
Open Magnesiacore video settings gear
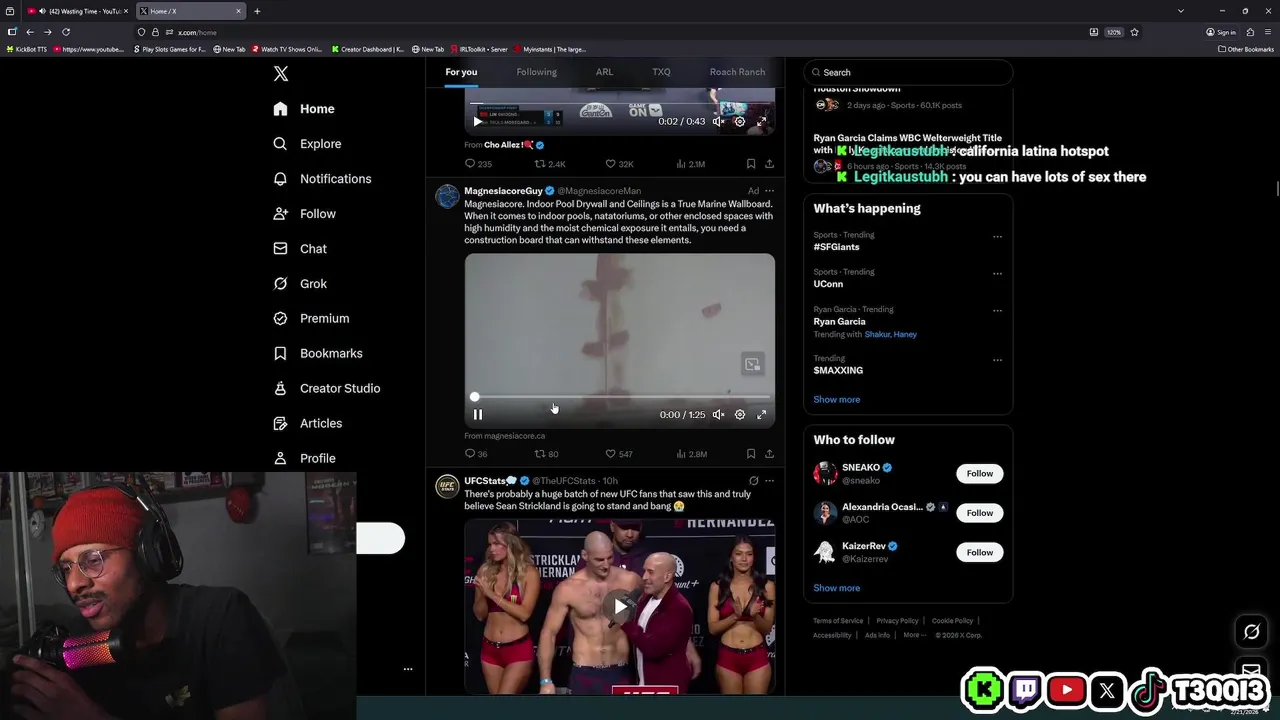pyautogui.click(x=740, y=415)
